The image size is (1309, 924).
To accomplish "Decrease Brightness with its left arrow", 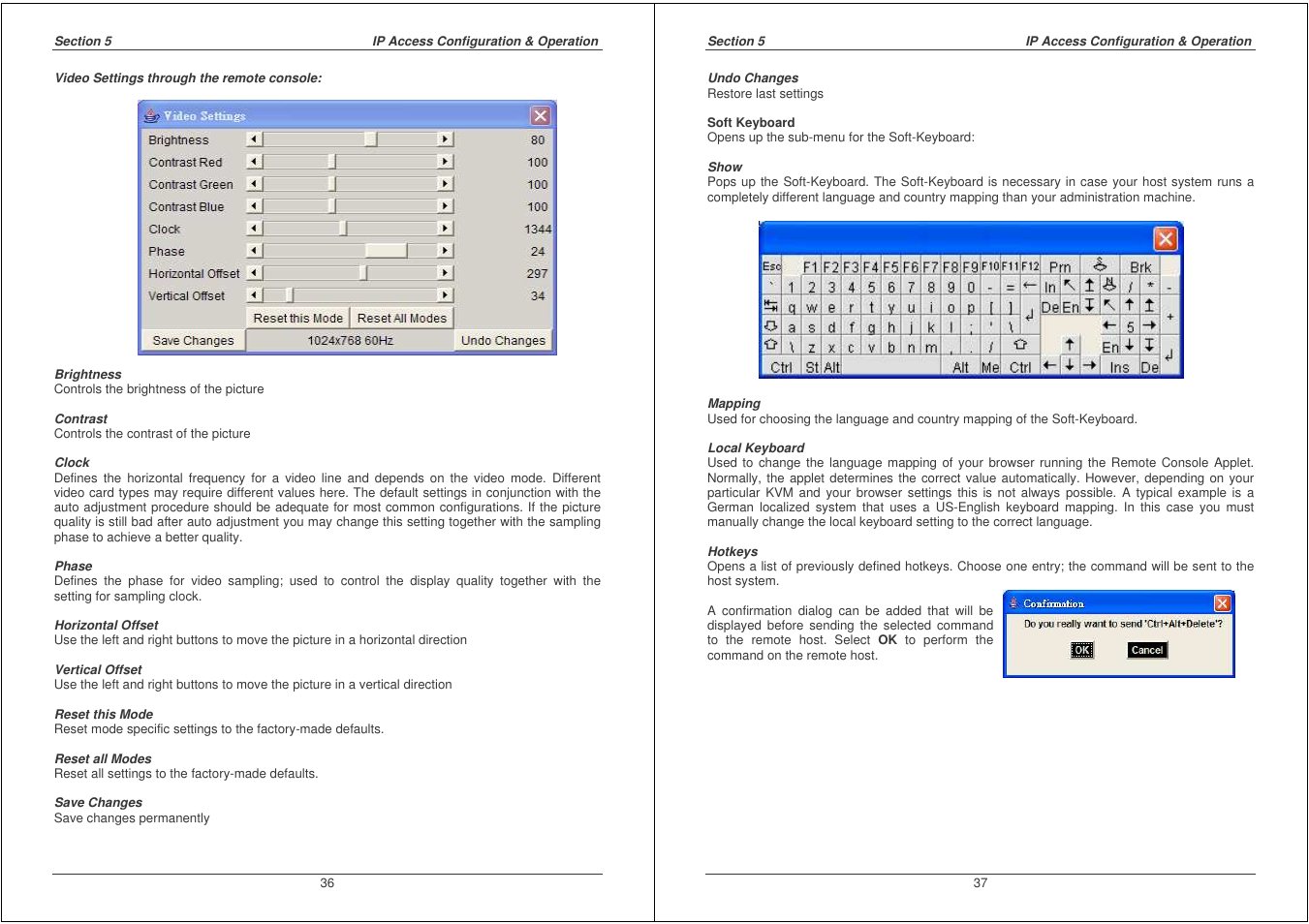I will coord(255,139).
